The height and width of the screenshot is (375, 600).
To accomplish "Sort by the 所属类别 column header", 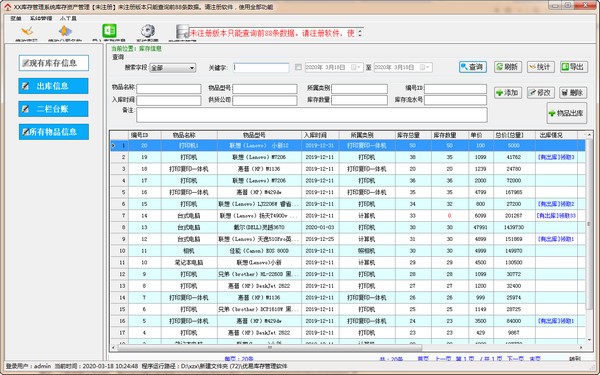I will (x=367, y=135).
